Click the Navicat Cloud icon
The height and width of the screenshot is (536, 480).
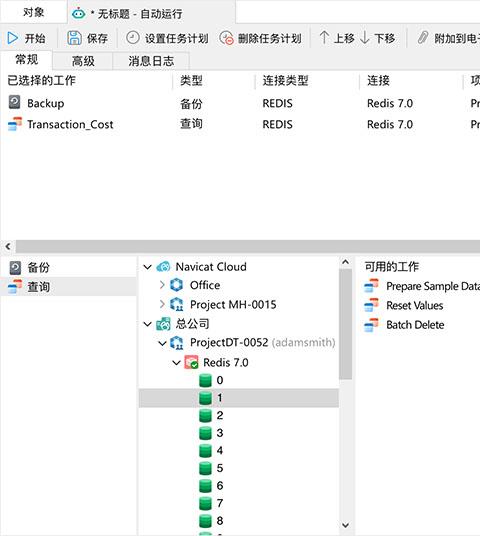(163, 267)
